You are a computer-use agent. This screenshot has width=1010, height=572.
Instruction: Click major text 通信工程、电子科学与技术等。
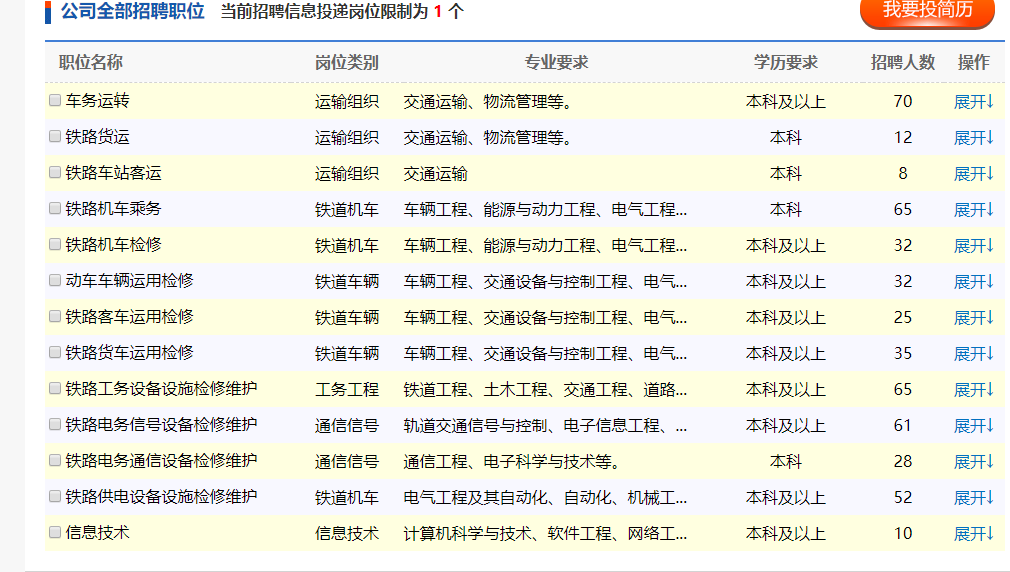pyautogui.click(x=511, y=462)
